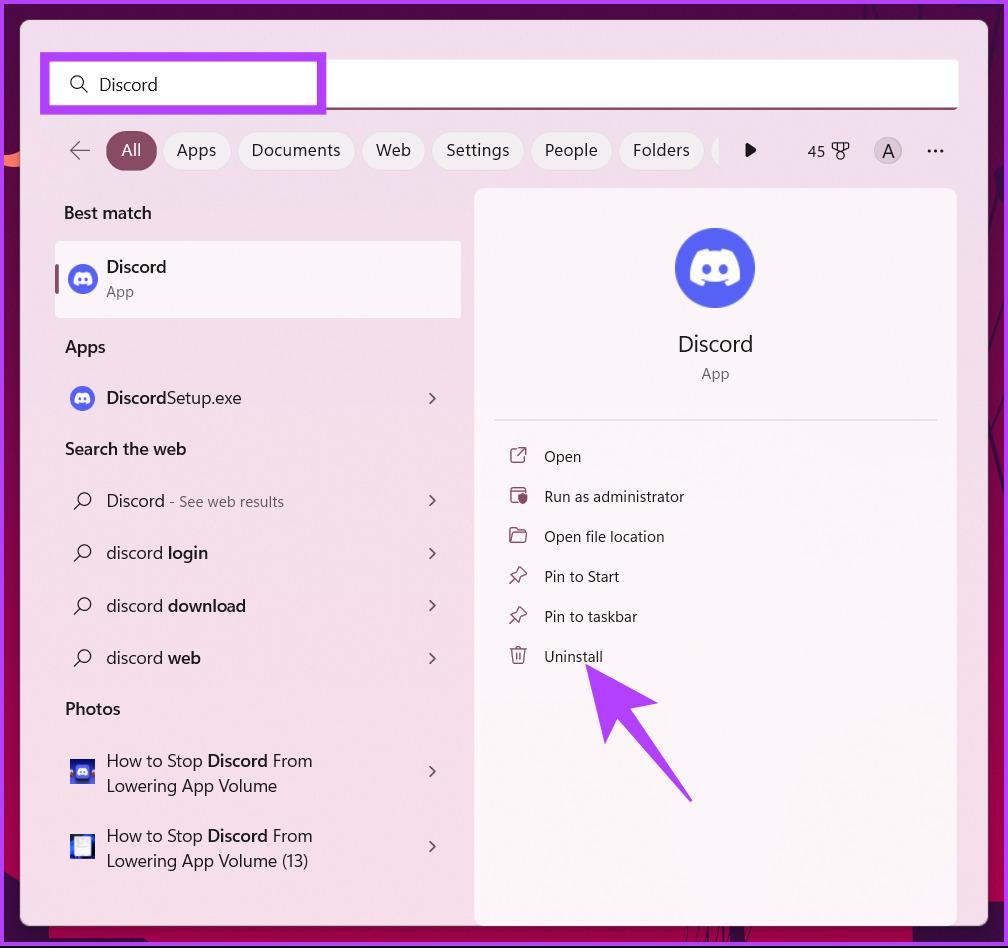
Task: Switch to the Folders filter tab
Action: click(661, 151)
